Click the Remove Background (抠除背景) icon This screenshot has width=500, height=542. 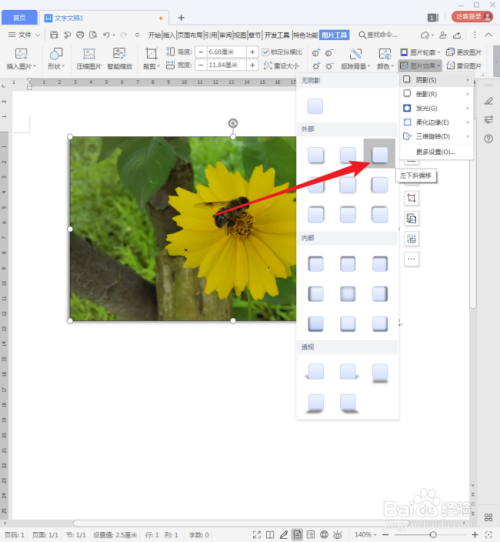pyautogui.click(x=355, y=54)
